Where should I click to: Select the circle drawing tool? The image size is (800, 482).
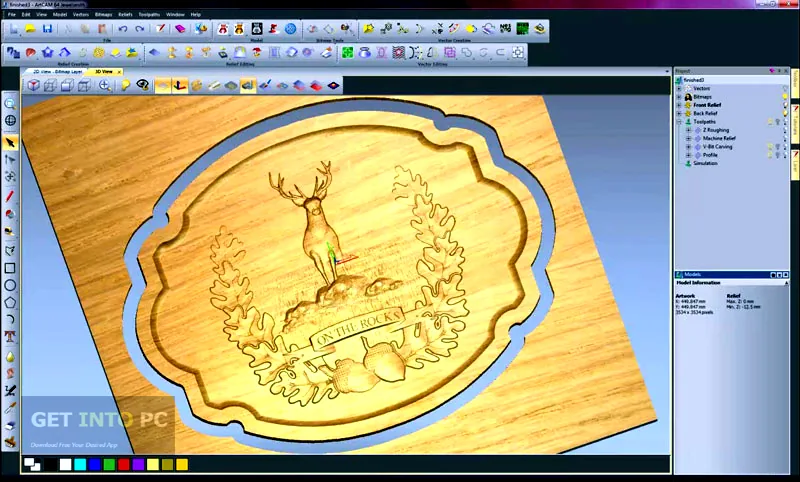pyautogui.click(x=10, y=286)
